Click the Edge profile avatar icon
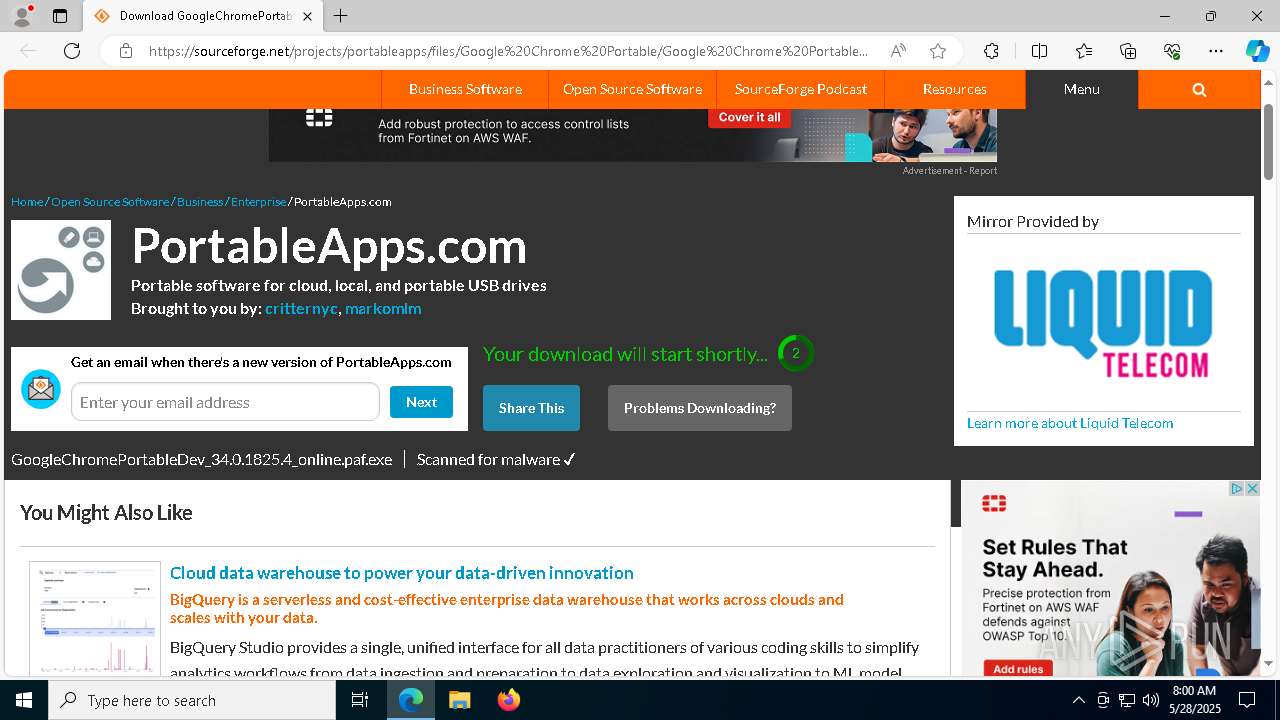The image size is (1280, 720). tap(22, 16)
